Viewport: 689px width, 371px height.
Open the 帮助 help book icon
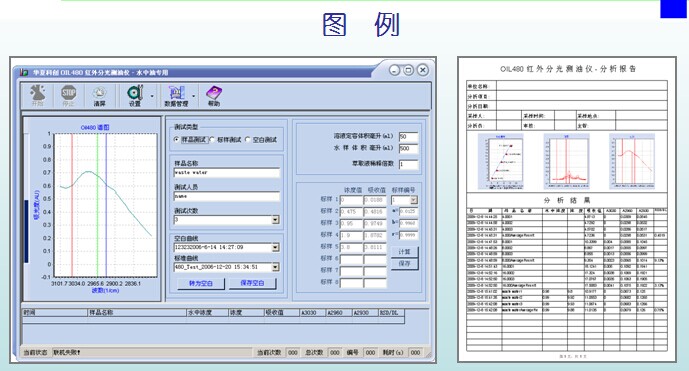(x=214, y=96)
